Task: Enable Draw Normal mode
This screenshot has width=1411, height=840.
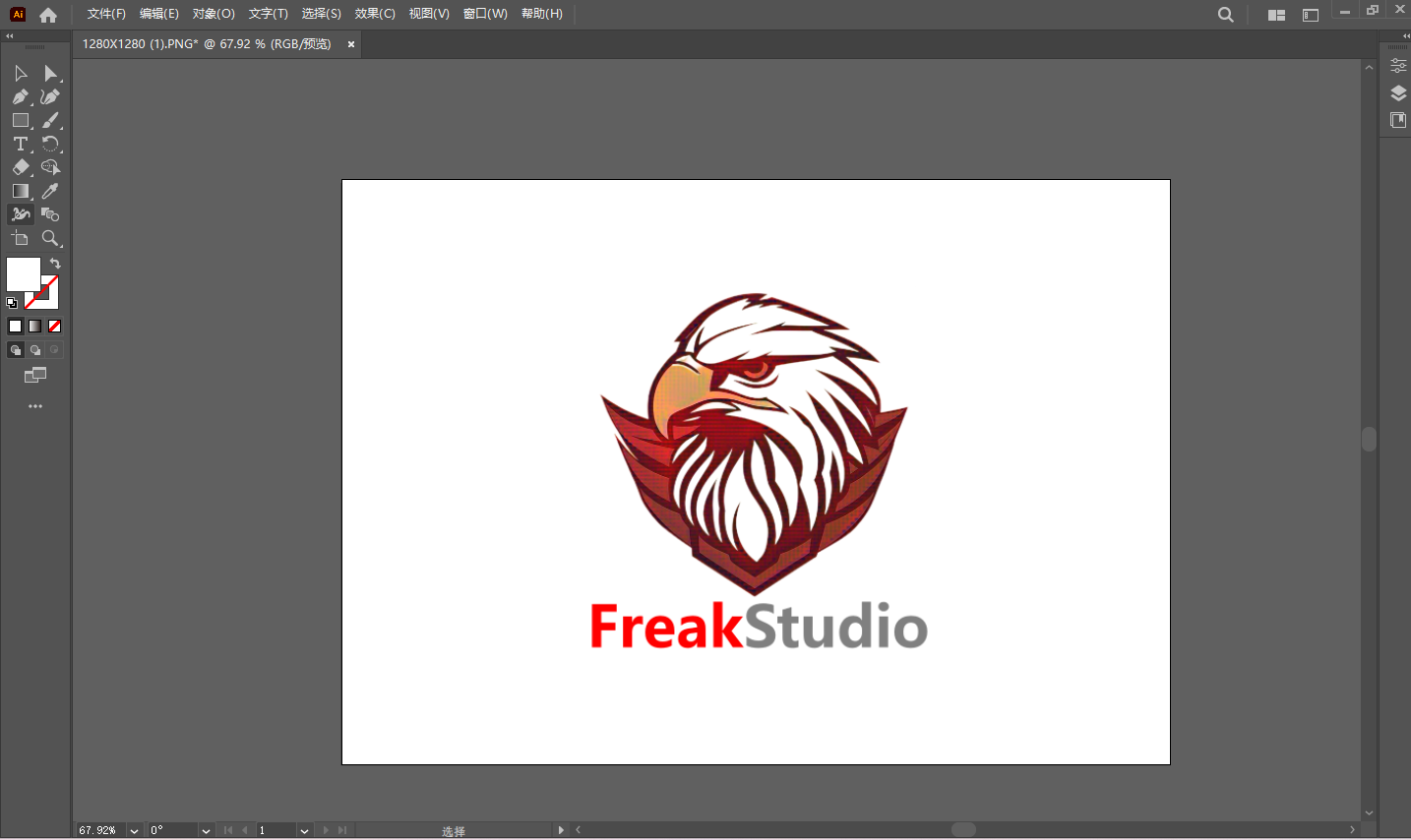Action: point(16,350)
